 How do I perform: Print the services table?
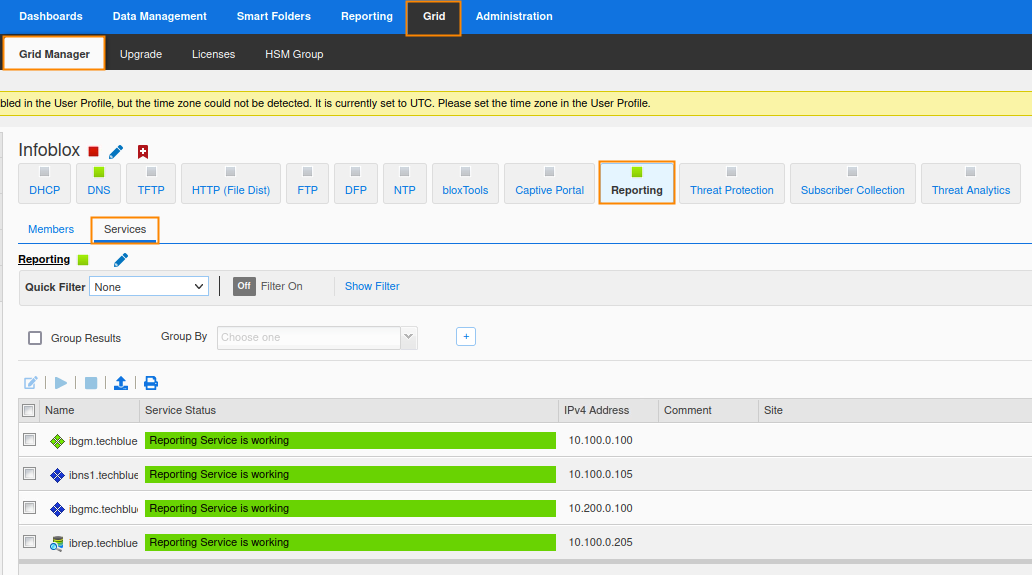[x=151, y=383]
